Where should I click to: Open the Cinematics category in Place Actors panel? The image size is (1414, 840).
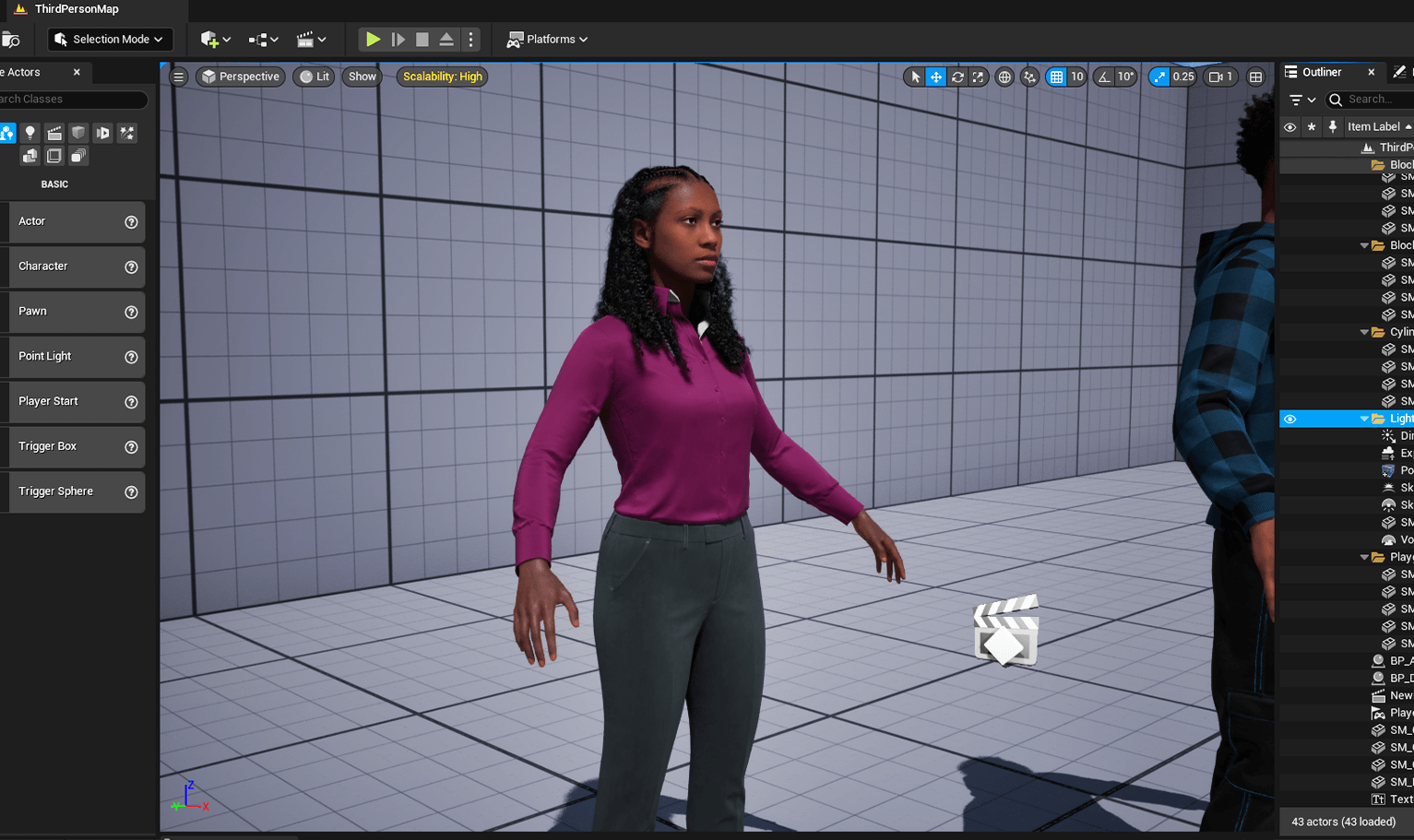pos(54,133)
